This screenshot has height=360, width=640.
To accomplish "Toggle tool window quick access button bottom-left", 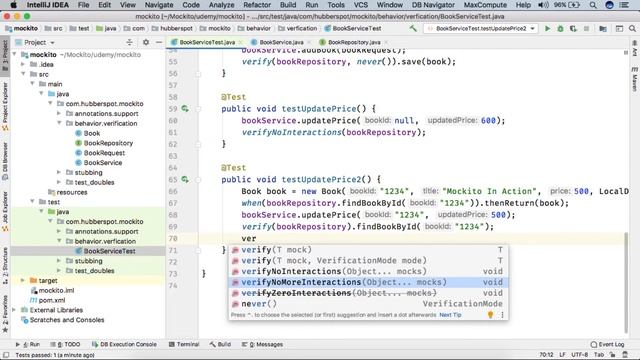I will 6,355.
